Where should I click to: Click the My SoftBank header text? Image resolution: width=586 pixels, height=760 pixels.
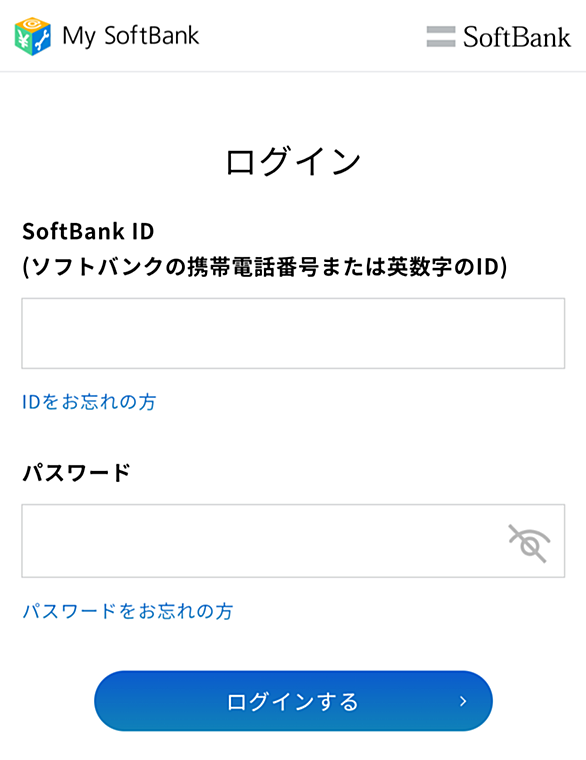tap(130, 36)
